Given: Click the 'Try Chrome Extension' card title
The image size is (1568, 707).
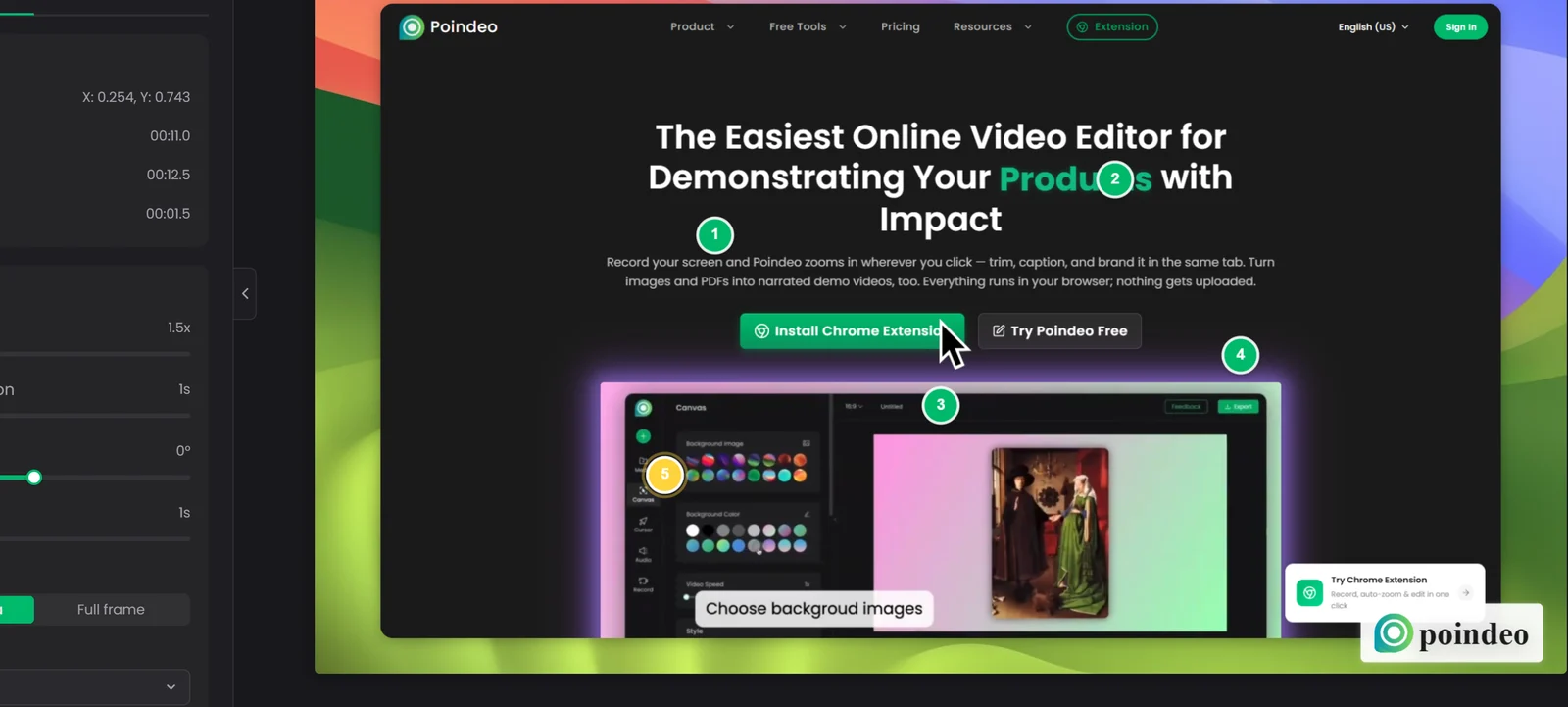Looking at the screenshot, I should click(1379, 580).
